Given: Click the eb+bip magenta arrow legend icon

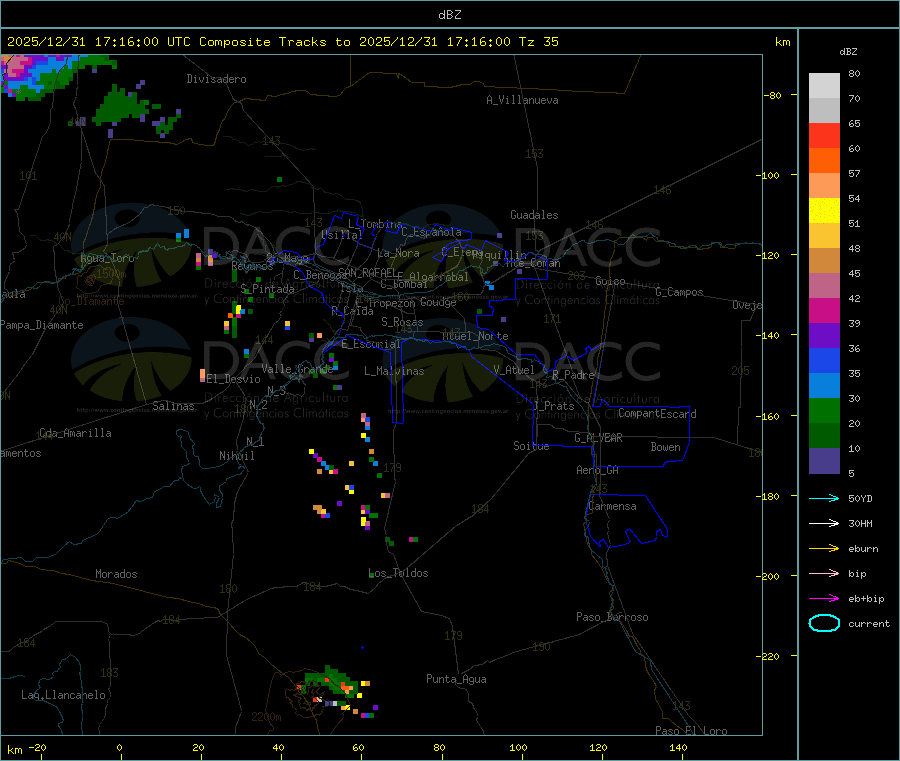Looking at the screenshot, I should (x=824, y=599).
